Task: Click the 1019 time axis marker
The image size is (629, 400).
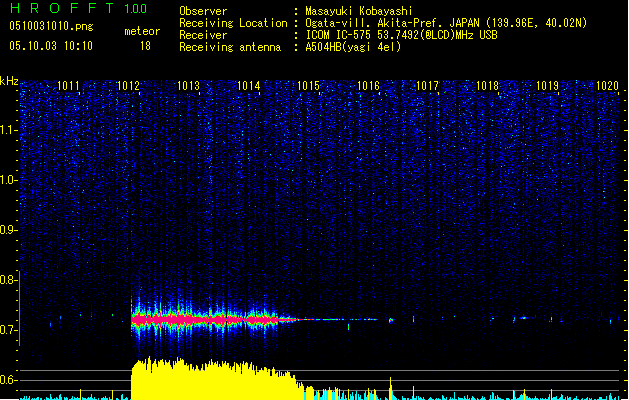Action: tap(548, 86)
